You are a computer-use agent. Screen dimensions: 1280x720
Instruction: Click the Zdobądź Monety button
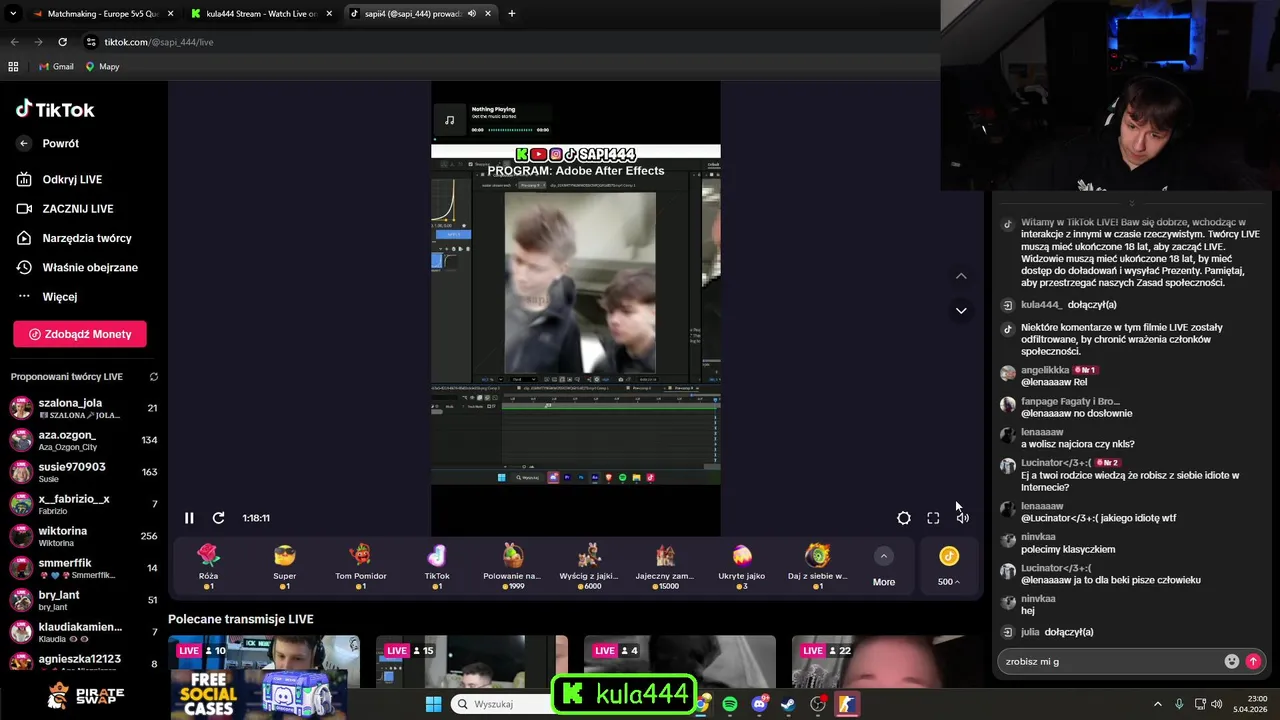point(80,334)
